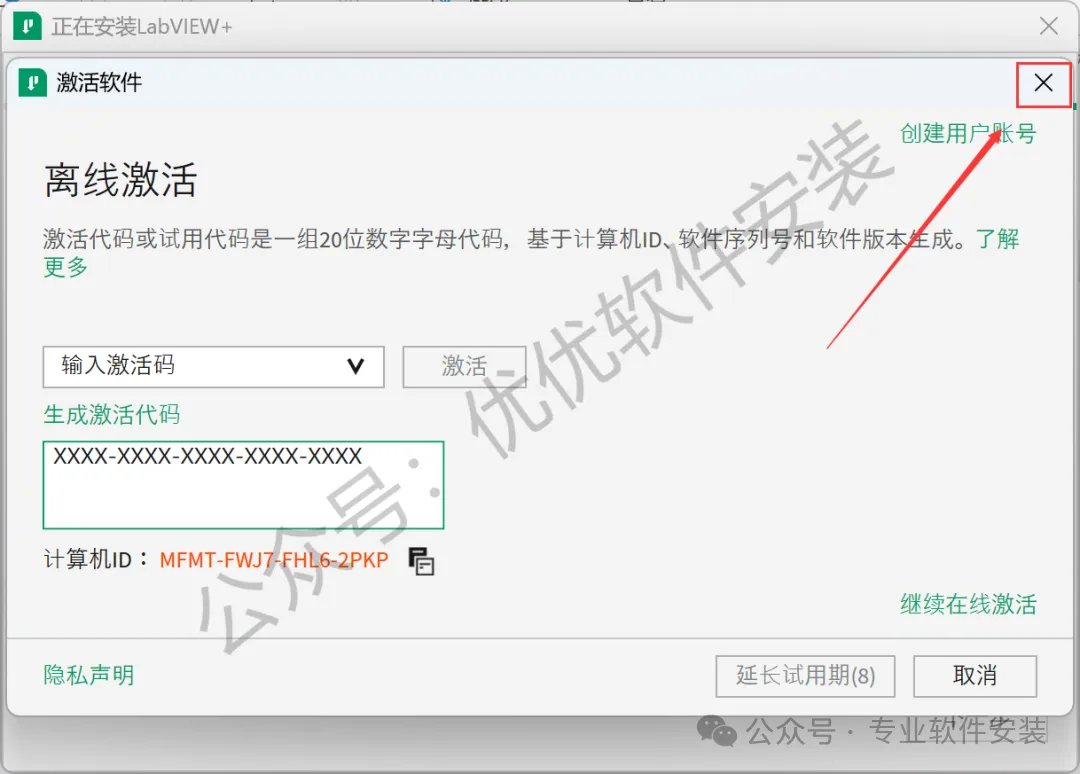Open 创建用户账号 link
Screen dimensions: 1080x774
(968, 134)
